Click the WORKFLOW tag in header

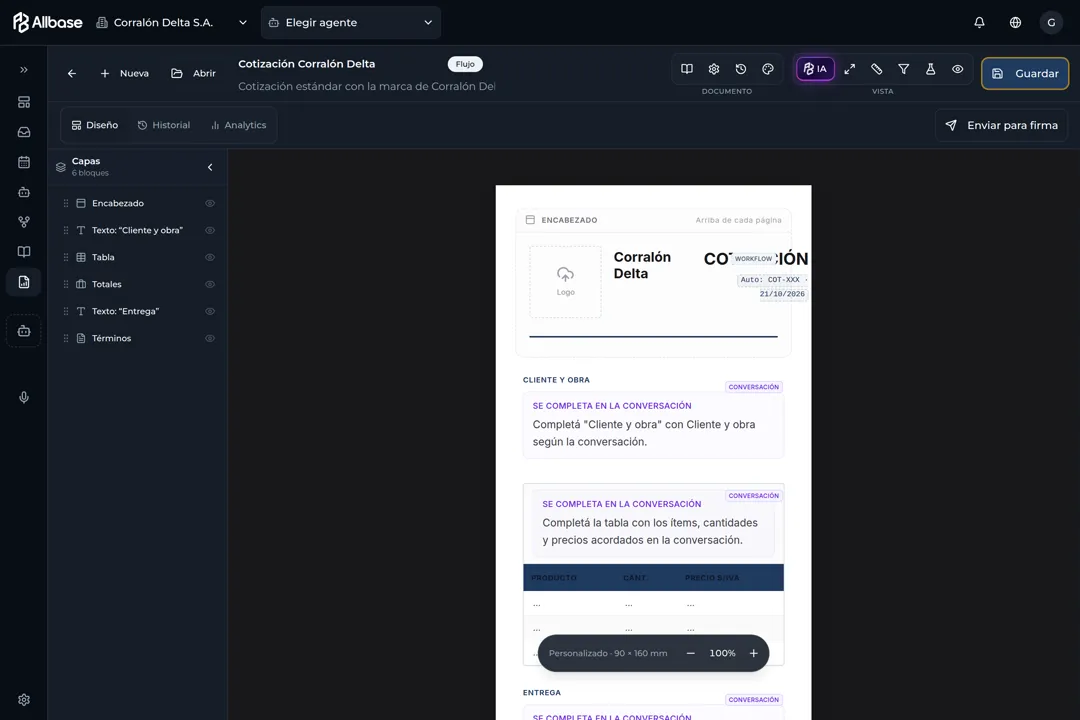(x=753, y=259)
